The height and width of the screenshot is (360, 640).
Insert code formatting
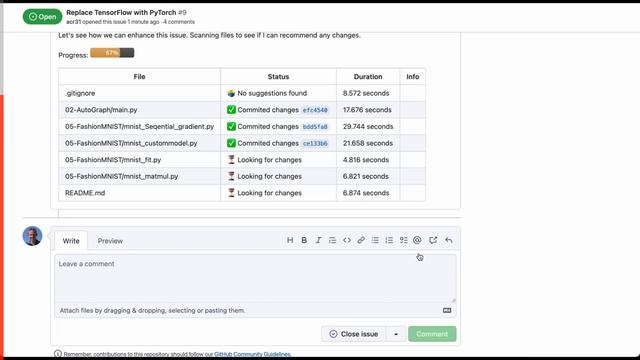347,240
